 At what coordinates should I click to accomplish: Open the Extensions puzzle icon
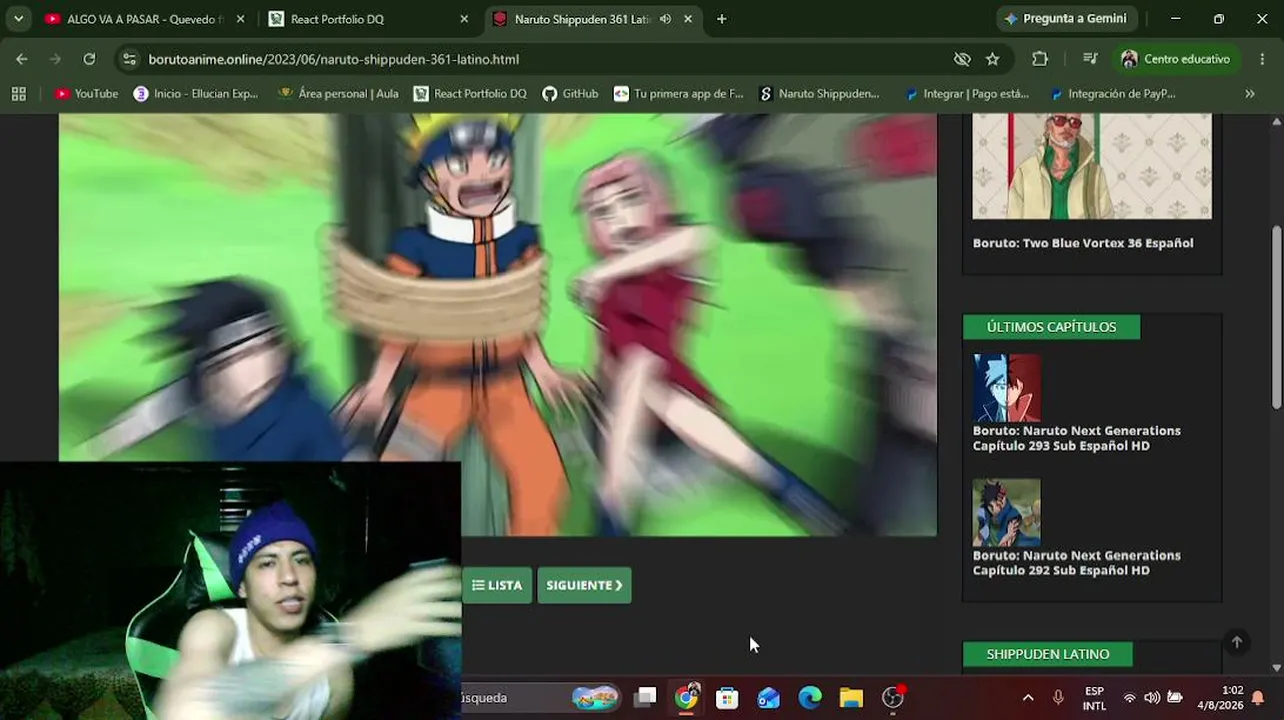[x=1040, y=59]
